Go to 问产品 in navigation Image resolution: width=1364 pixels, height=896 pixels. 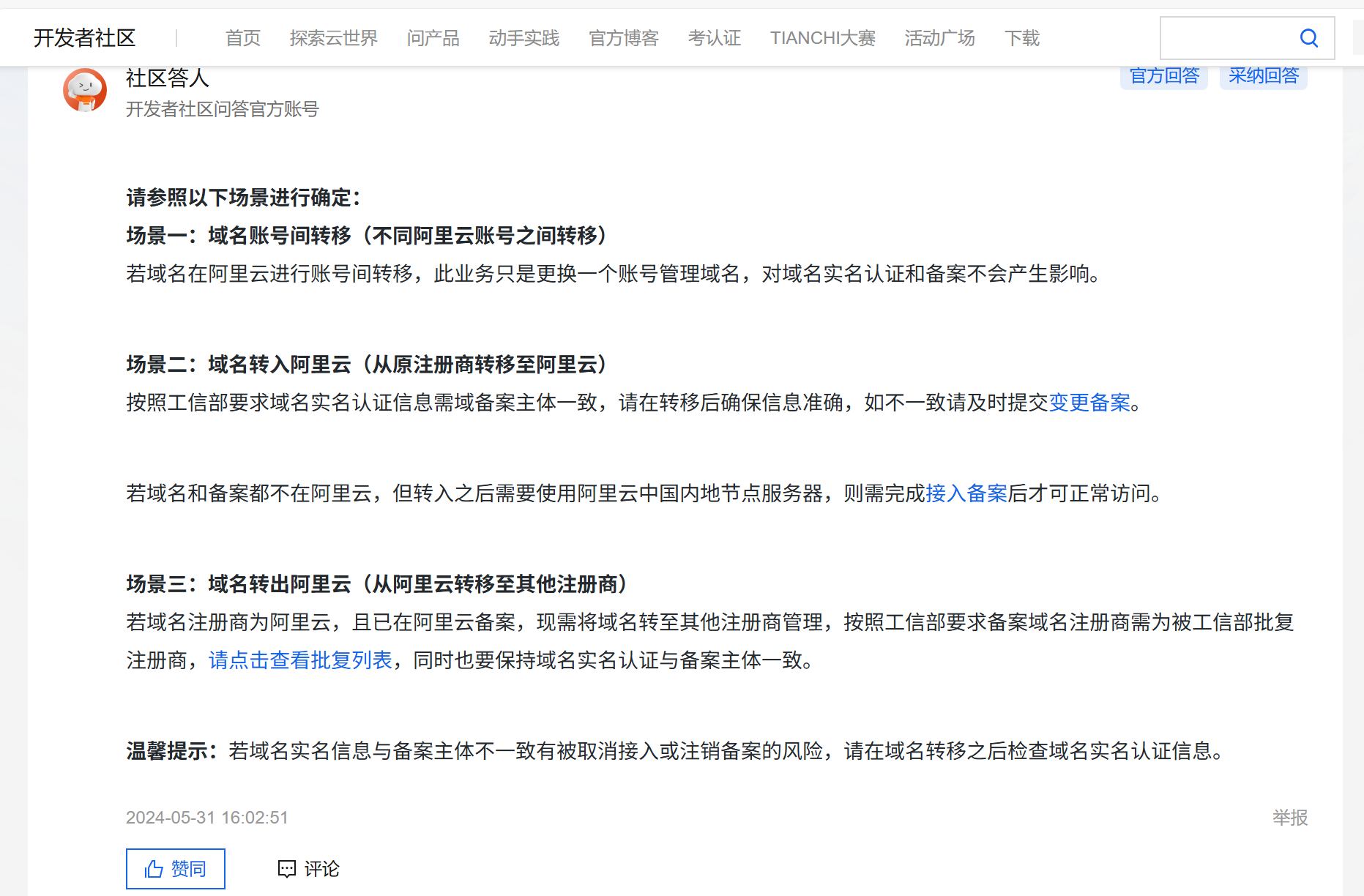click(x=433, y=38)
